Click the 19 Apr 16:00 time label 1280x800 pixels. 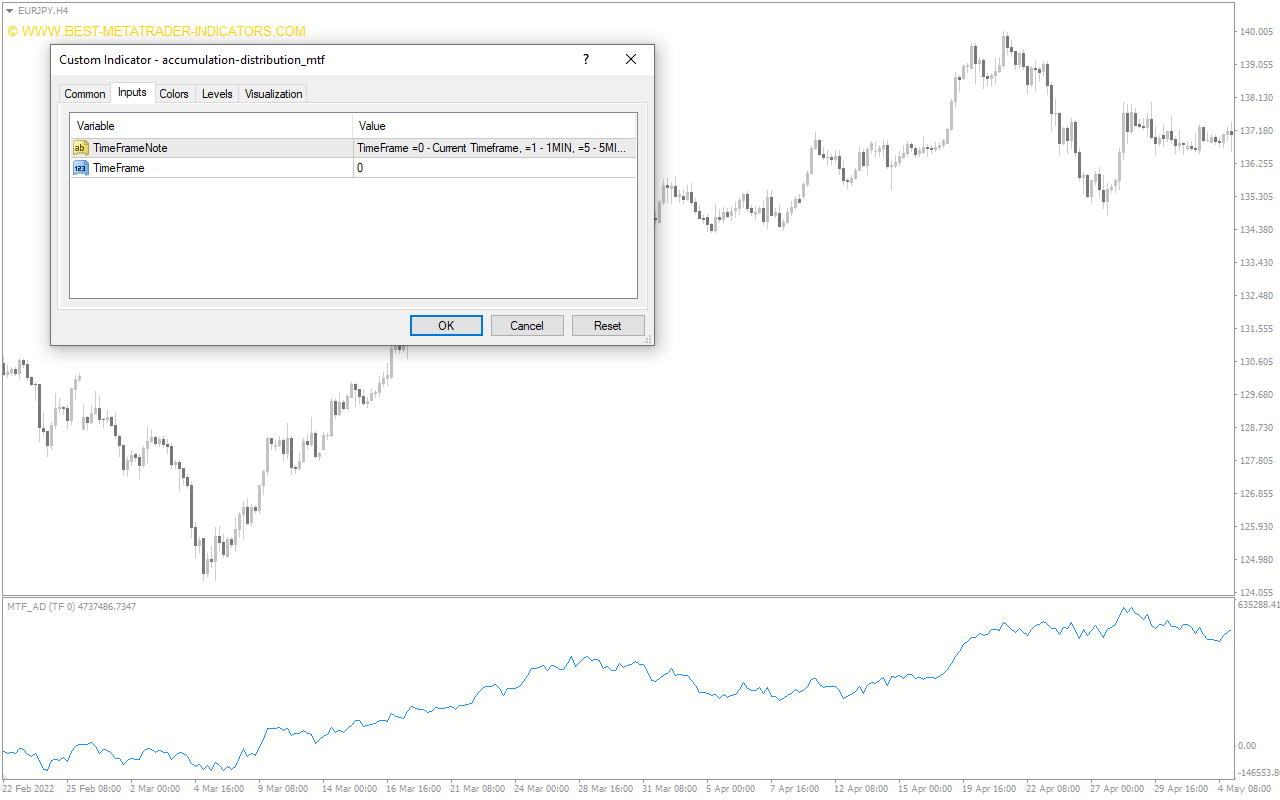point(989,789)
